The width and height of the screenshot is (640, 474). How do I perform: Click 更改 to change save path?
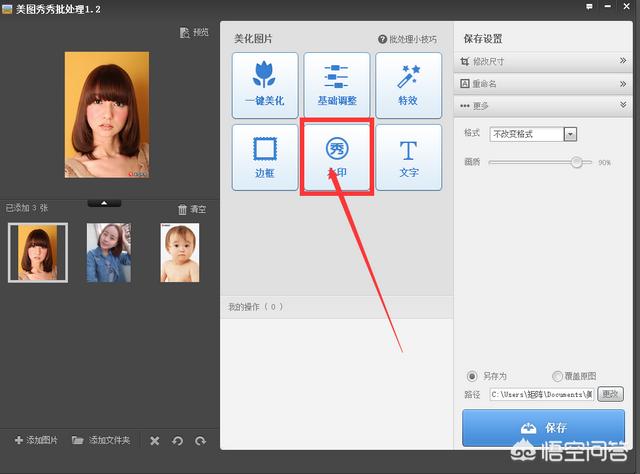click(610, 394)
